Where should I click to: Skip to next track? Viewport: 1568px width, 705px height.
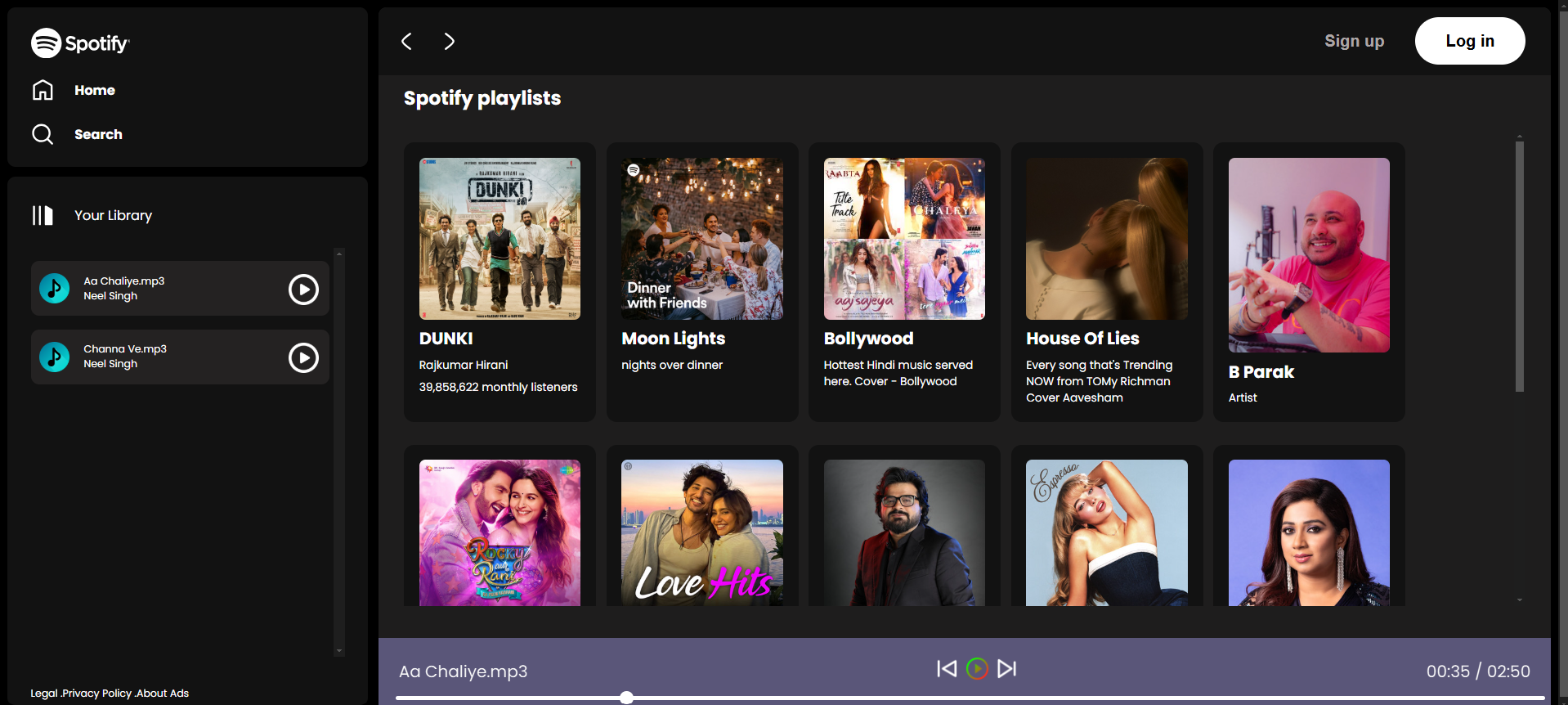(1007, 669)
